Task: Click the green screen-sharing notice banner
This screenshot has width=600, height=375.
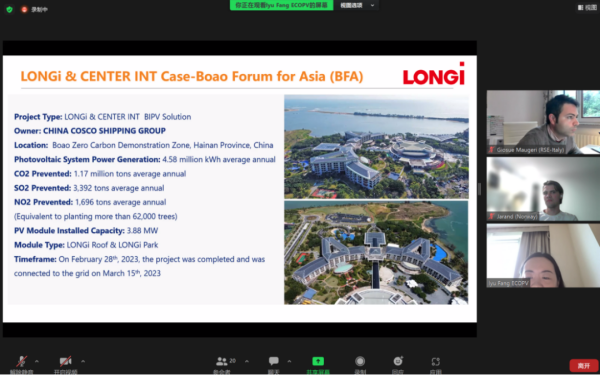Action: 281,5
